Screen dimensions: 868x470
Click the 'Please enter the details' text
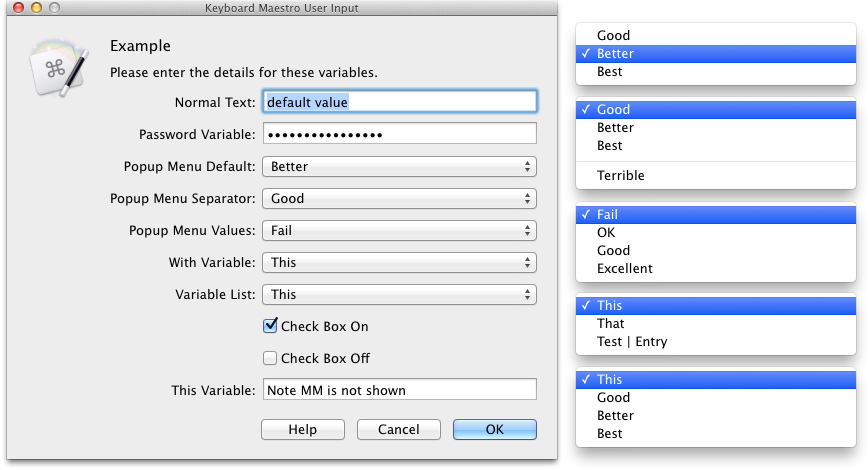point(244,73)
